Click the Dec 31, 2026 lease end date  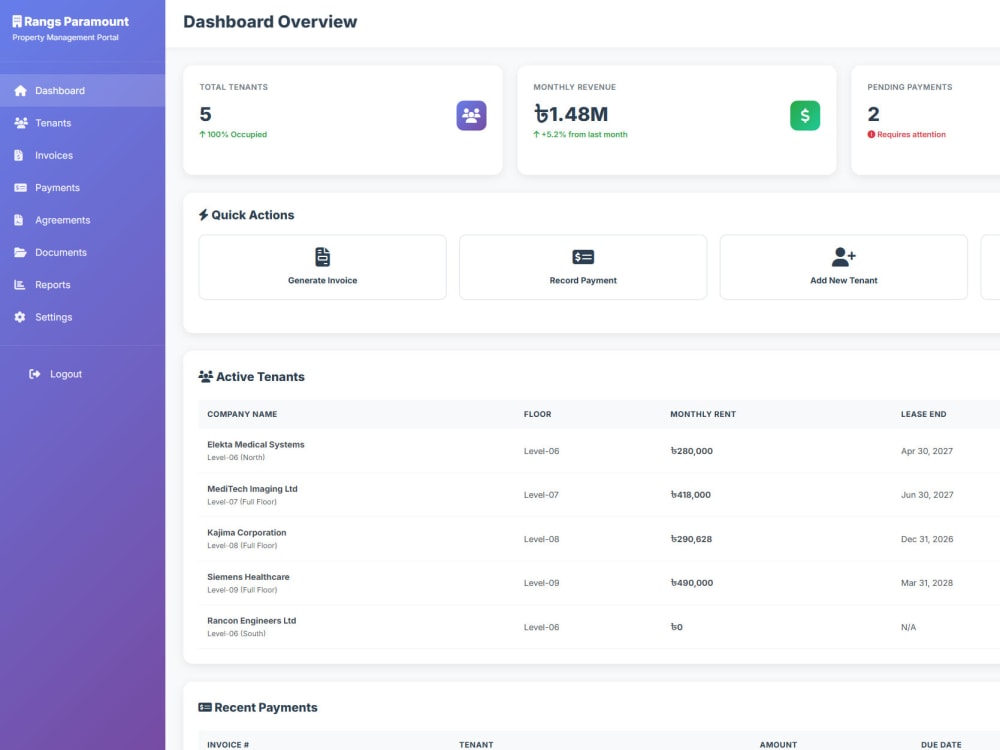[x=927, y=539]
